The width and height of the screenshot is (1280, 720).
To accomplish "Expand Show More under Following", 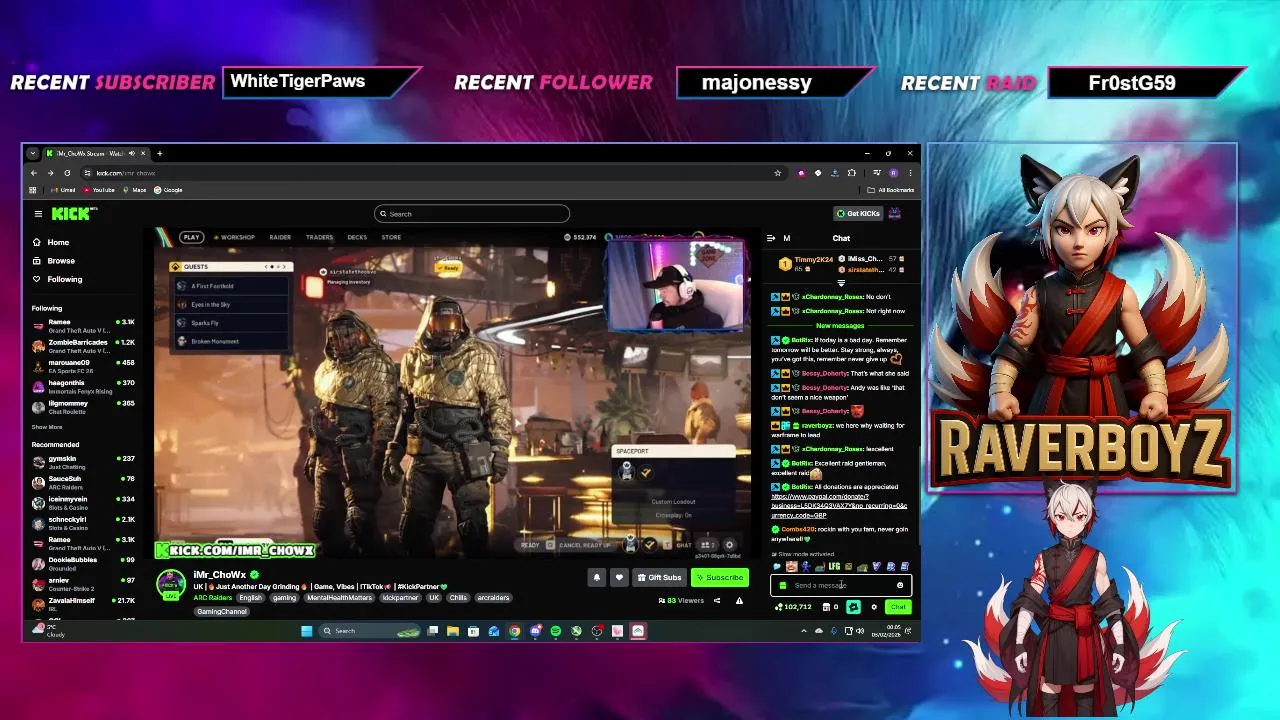I will coord(47,427).
